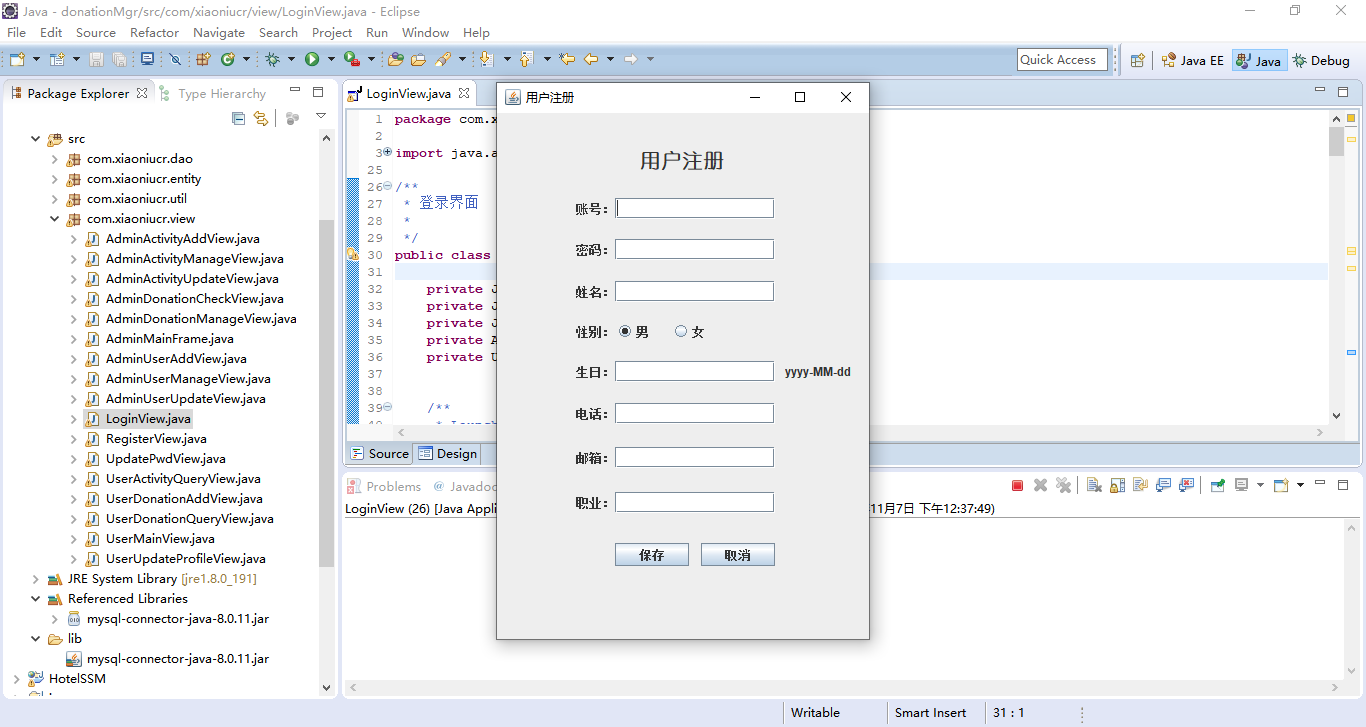
Task: Click the New Java Package icon
Action: point(202,59)
